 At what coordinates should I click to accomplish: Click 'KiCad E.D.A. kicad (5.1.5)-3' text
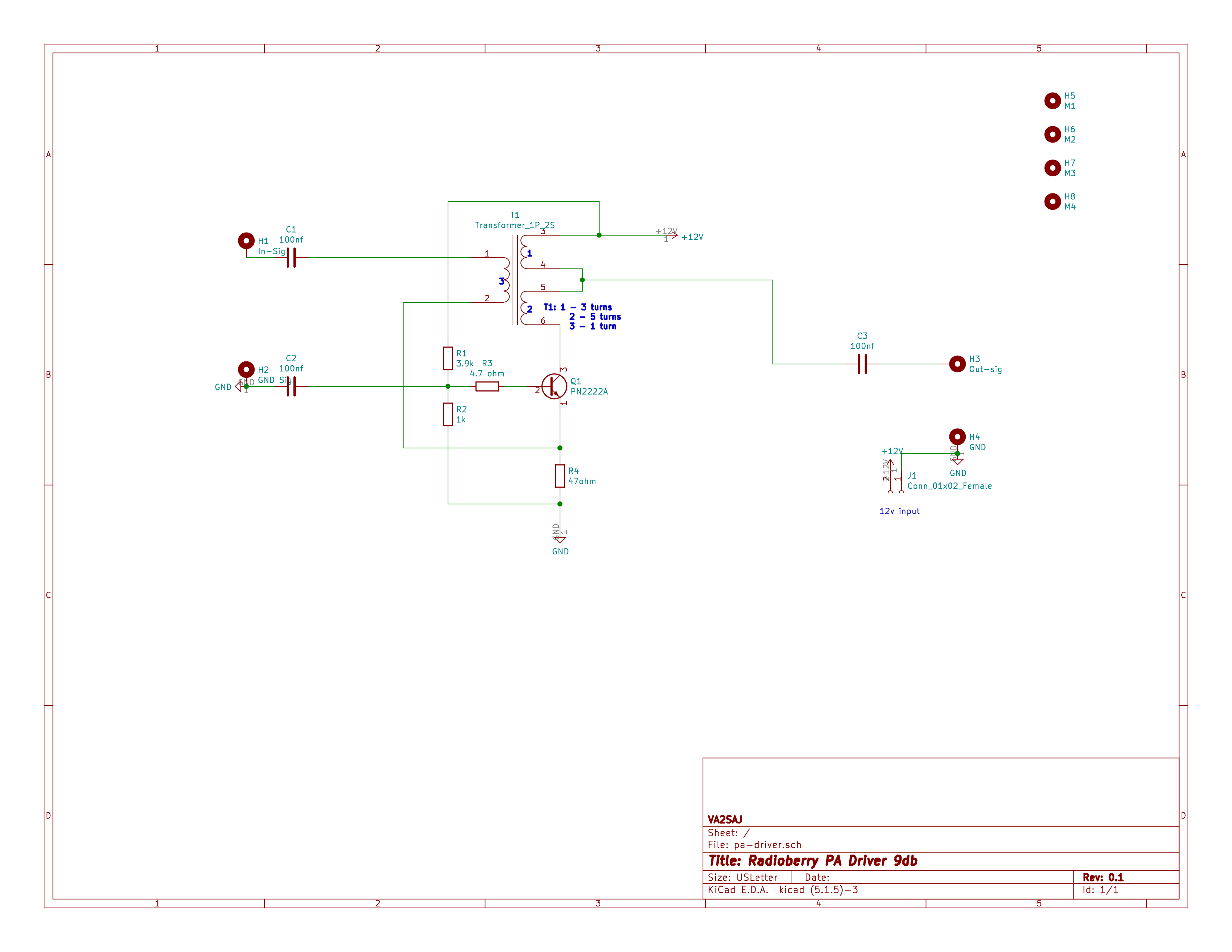pyautogui.click(x=783, y=890)
